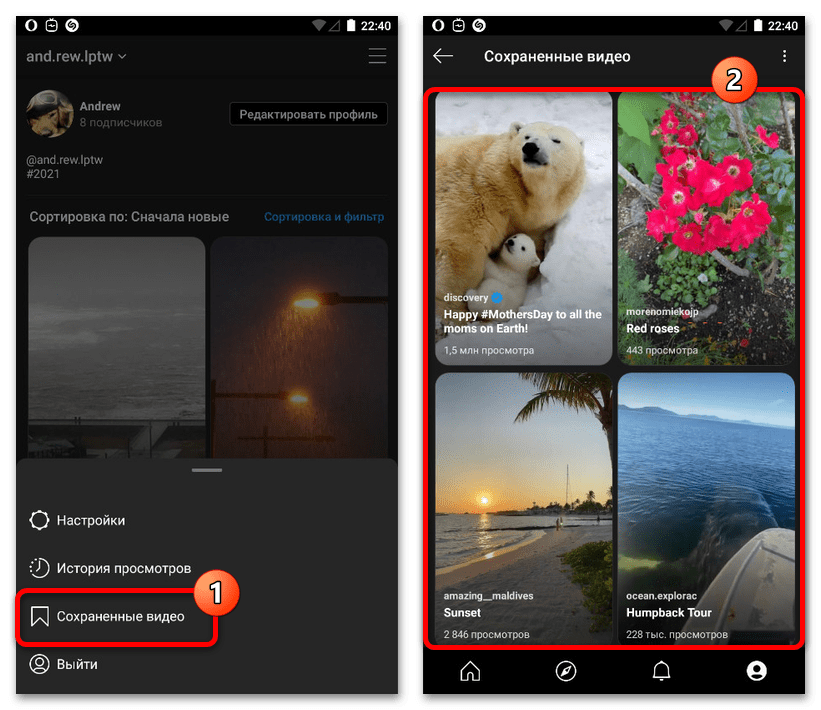Open Сортировка и фильтр options
The width and height of the screenshot is (821, 710).
tap(323, 217)
